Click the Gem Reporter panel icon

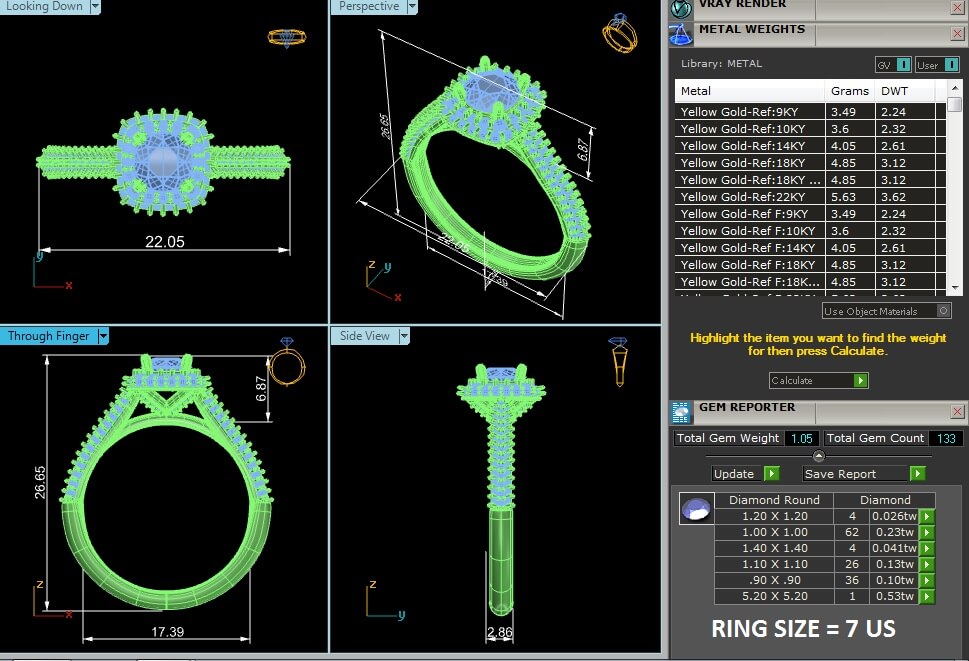pos(681,412)
